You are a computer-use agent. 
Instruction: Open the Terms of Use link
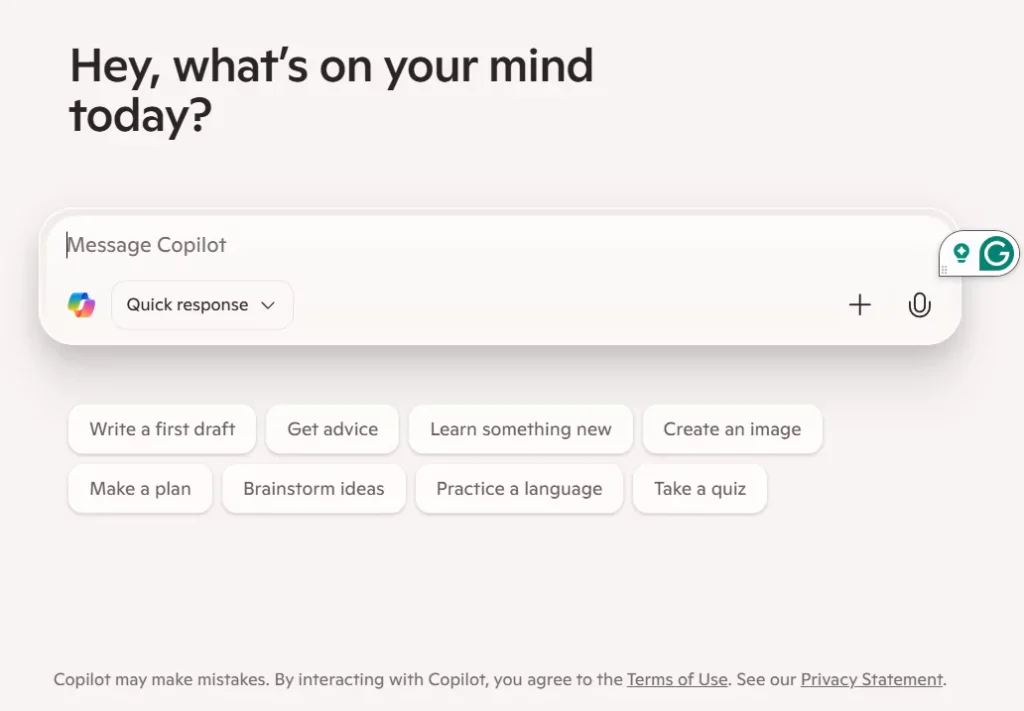[x=677, y=679]
